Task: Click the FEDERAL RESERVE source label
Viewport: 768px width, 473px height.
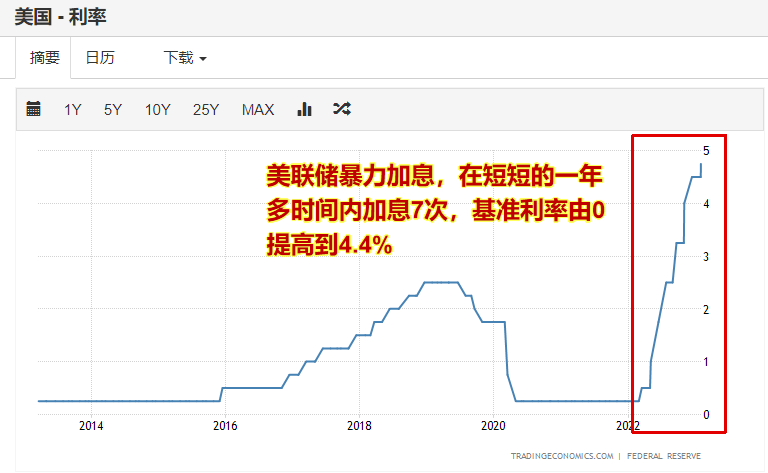Action: pos(664,456)
